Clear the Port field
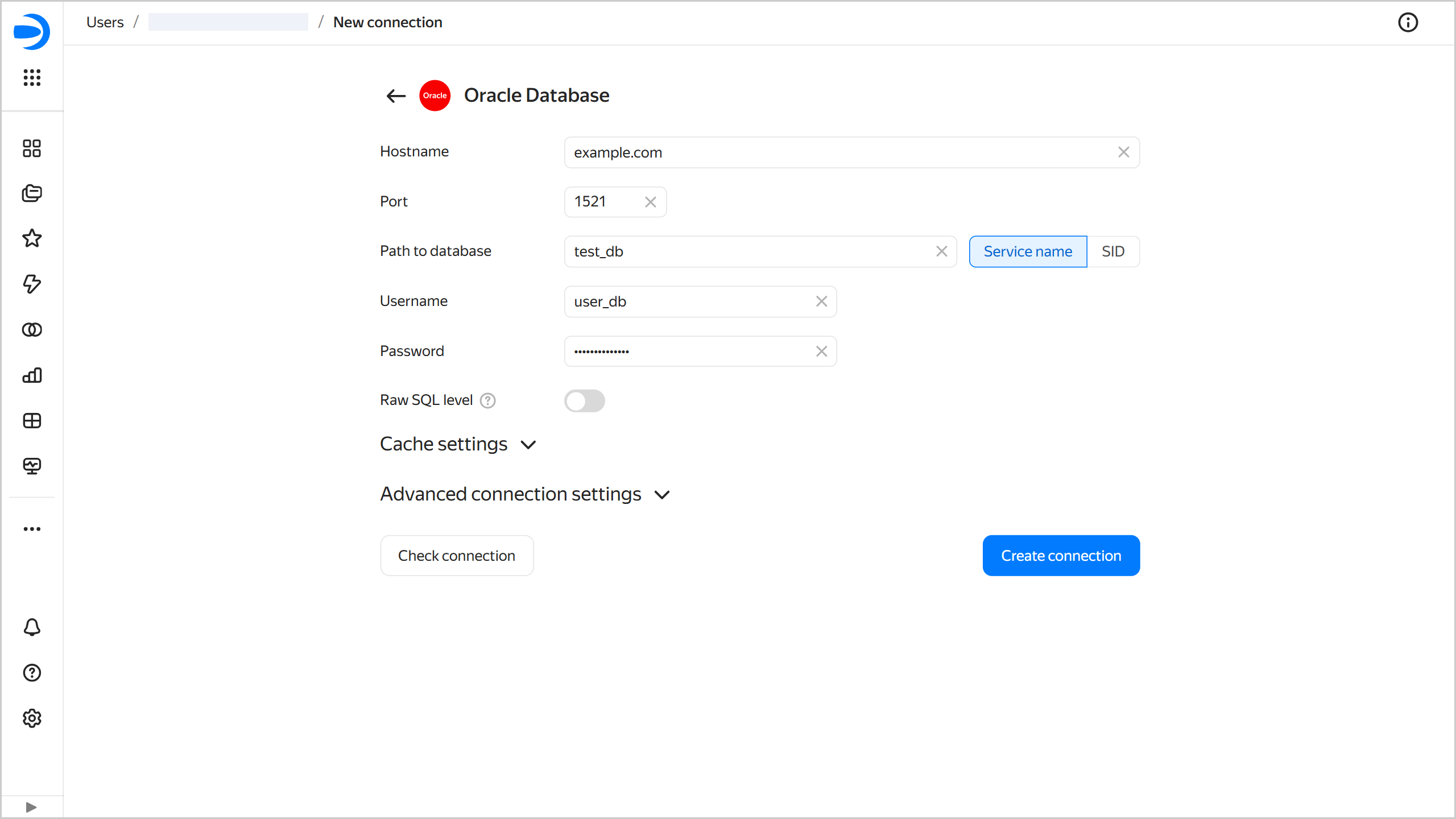1456x819 pixels. (x=651, y=202)
